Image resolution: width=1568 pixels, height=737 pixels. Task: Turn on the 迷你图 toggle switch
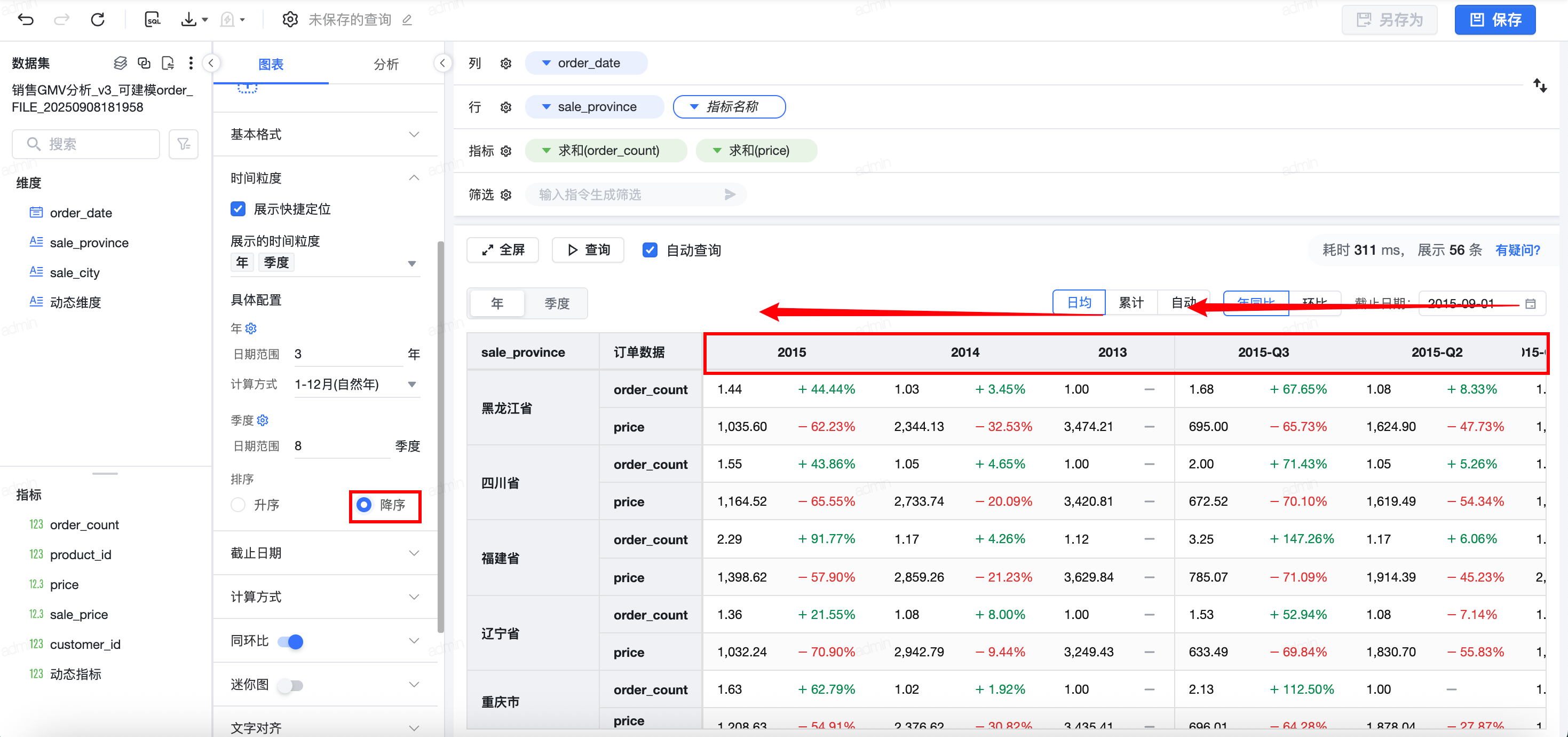(290, 685)
